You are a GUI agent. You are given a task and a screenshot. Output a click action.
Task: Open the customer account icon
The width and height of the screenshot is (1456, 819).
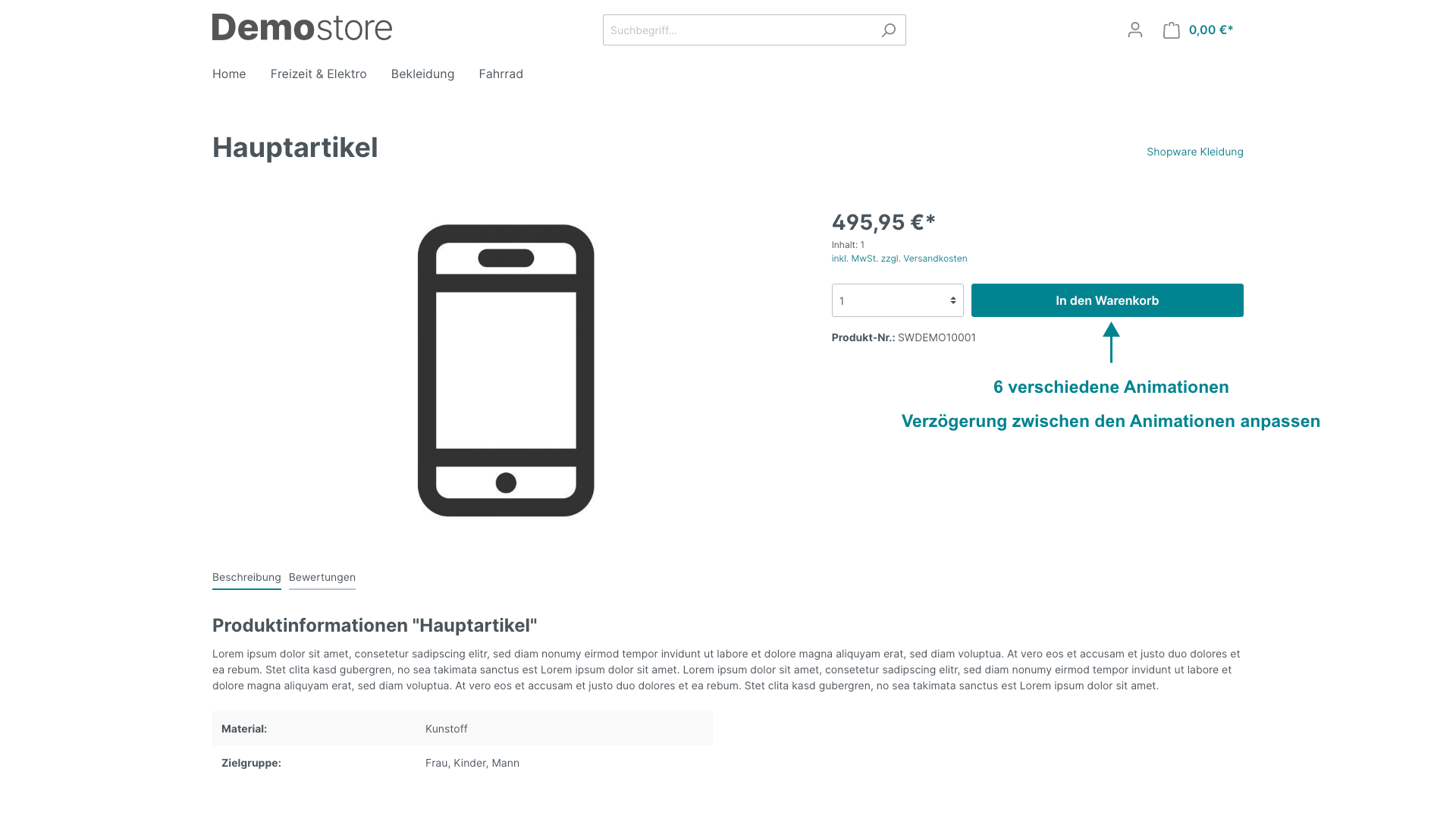click(x=1135, y=30)
